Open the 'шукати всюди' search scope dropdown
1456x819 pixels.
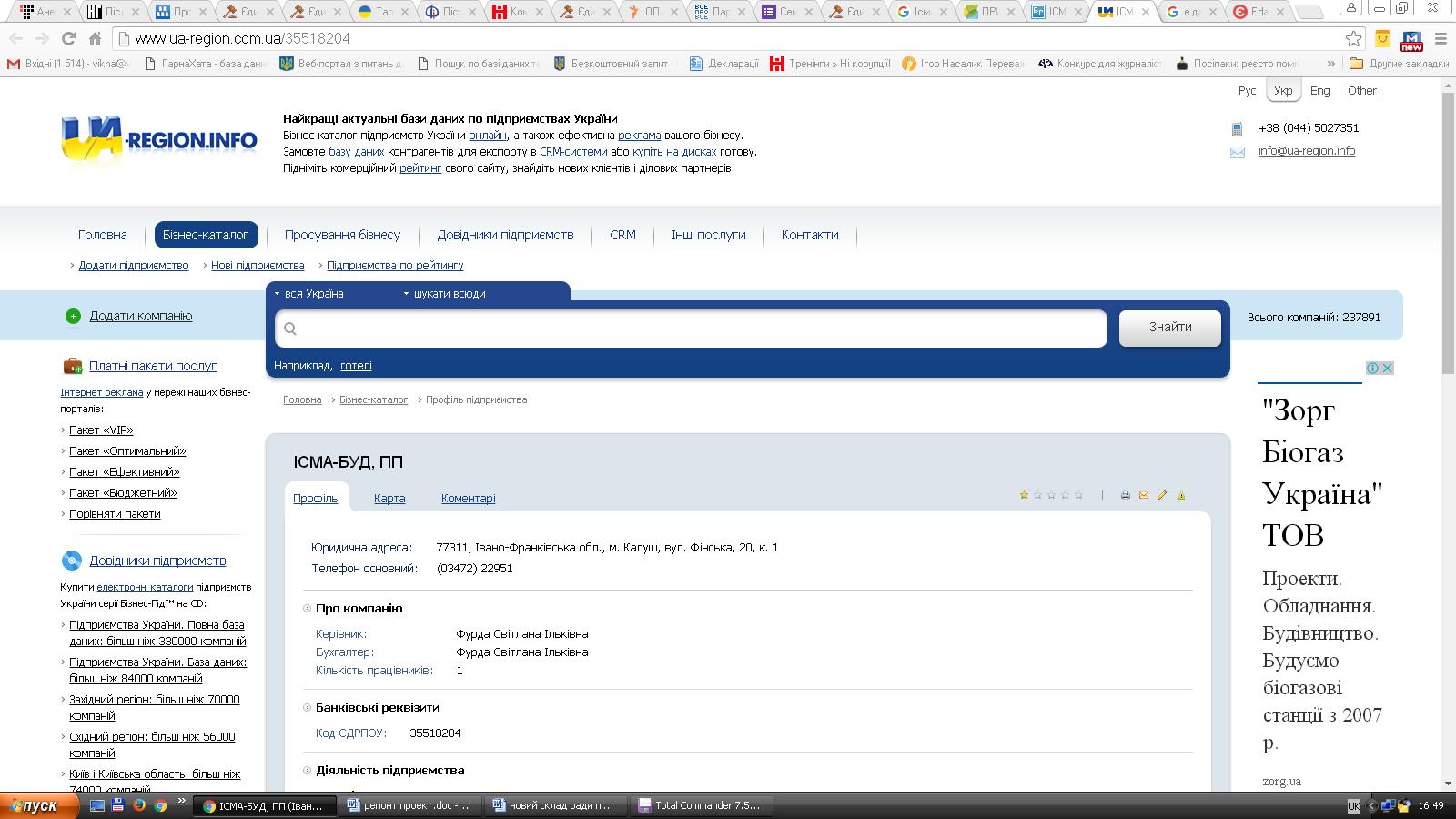click(x=444, y=294)
